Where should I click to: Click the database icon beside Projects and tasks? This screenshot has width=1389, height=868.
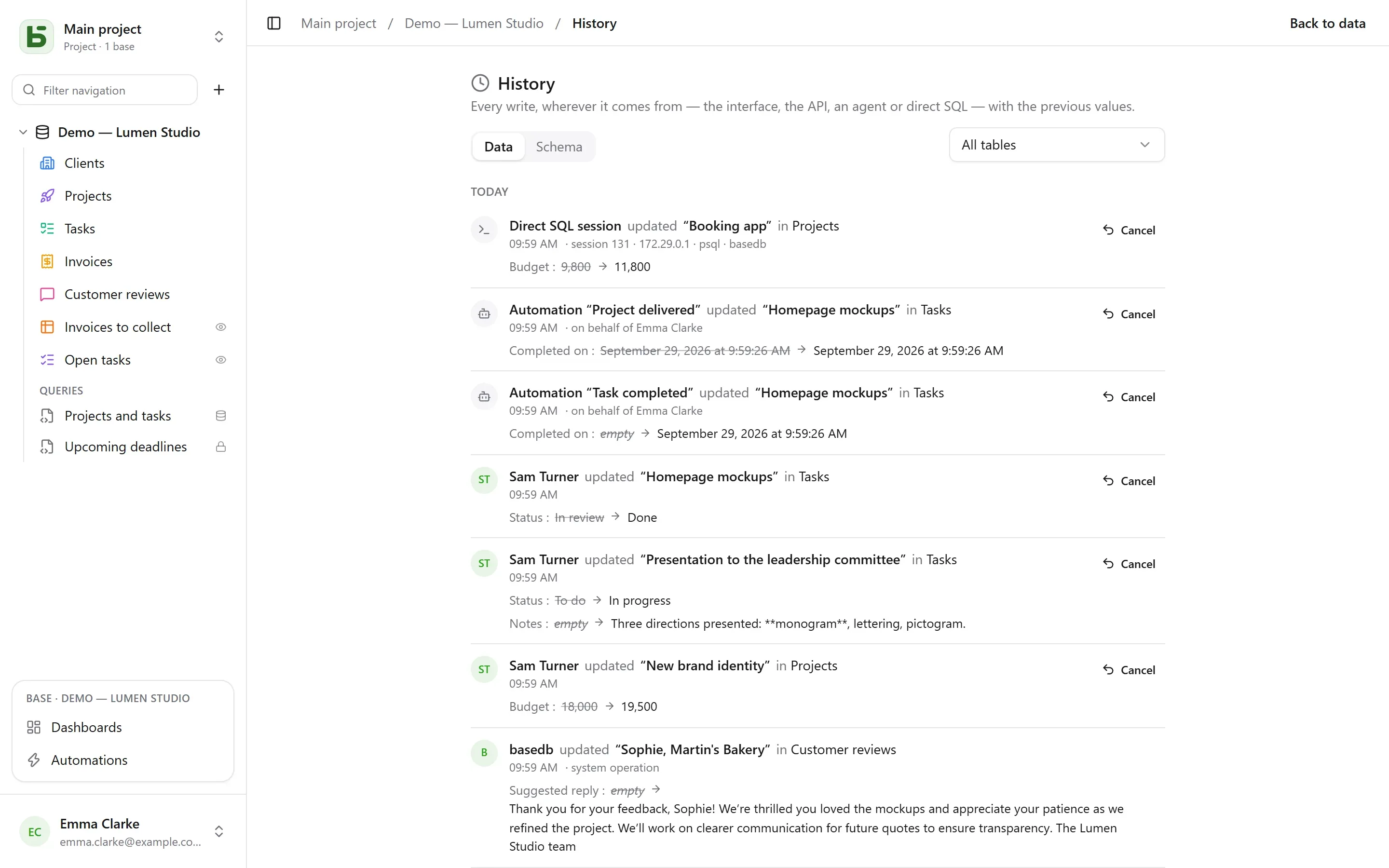point(220,416)
